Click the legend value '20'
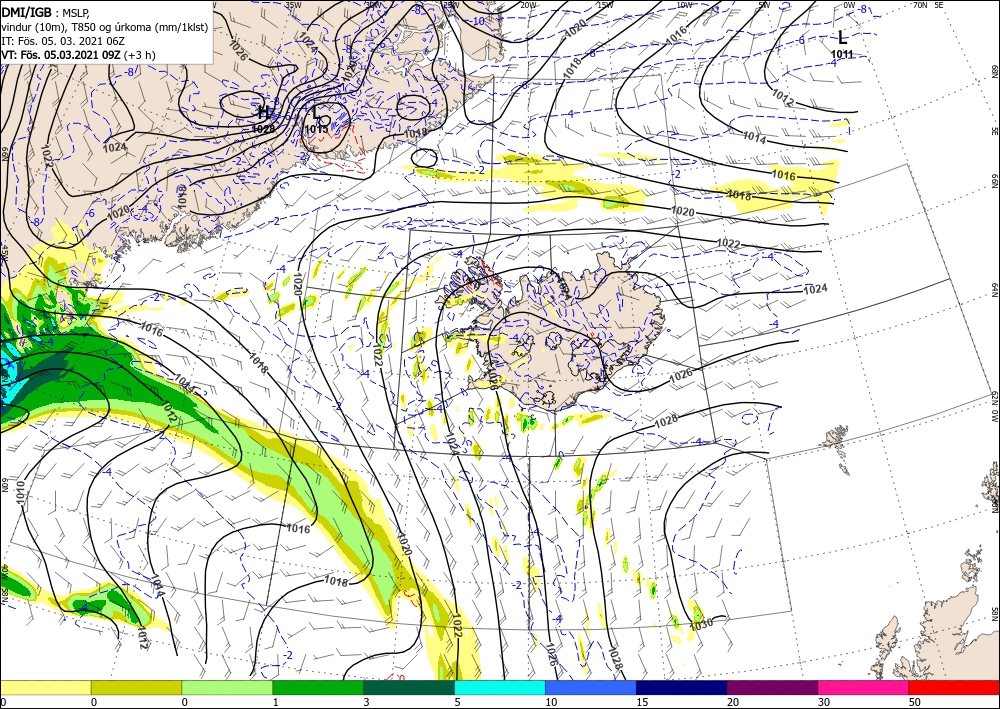Viewport: 1000px width, 709px height. (x=732, y=702)
